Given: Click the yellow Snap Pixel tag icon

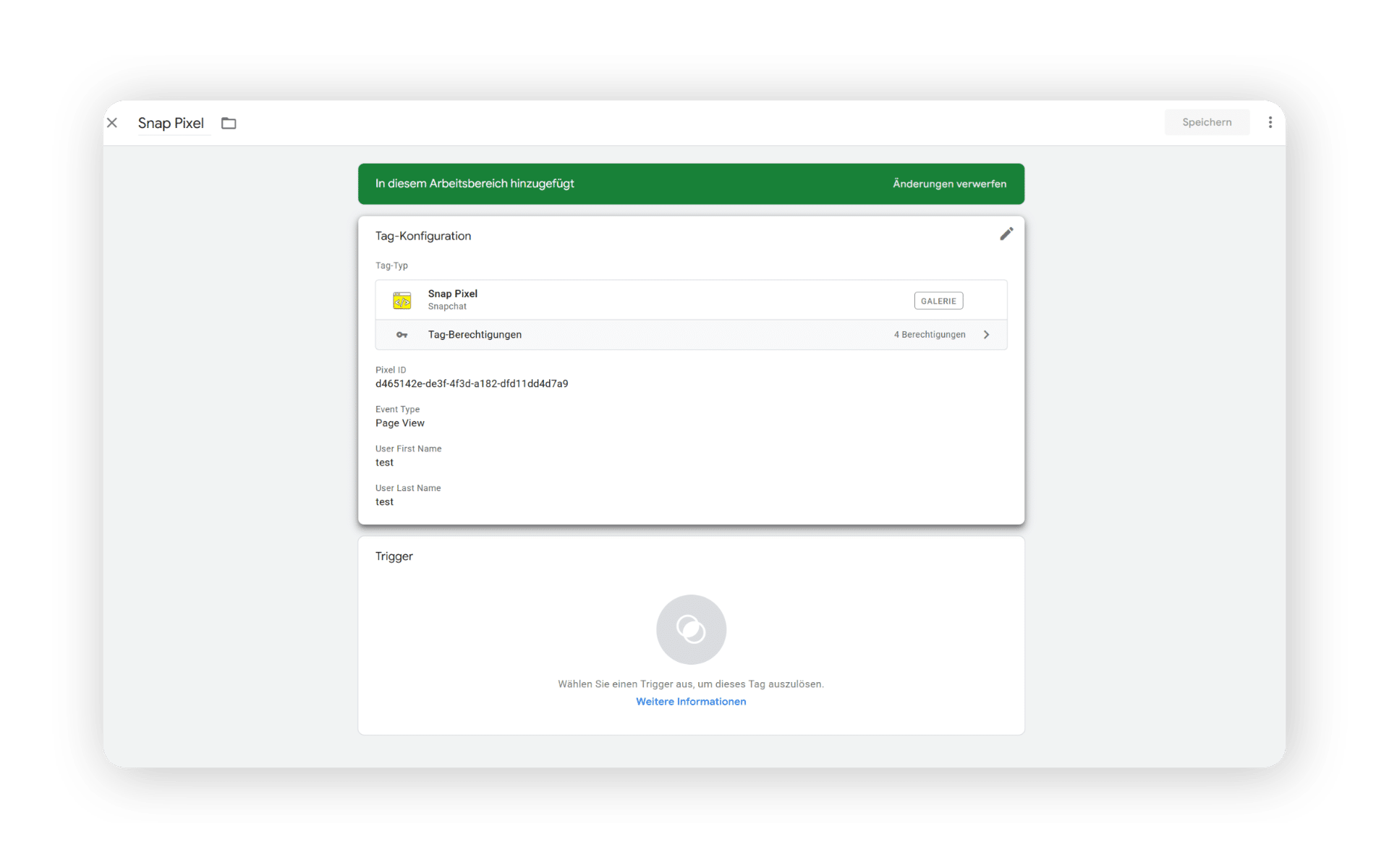Looking at the screenshot, I should coord(402,300).
